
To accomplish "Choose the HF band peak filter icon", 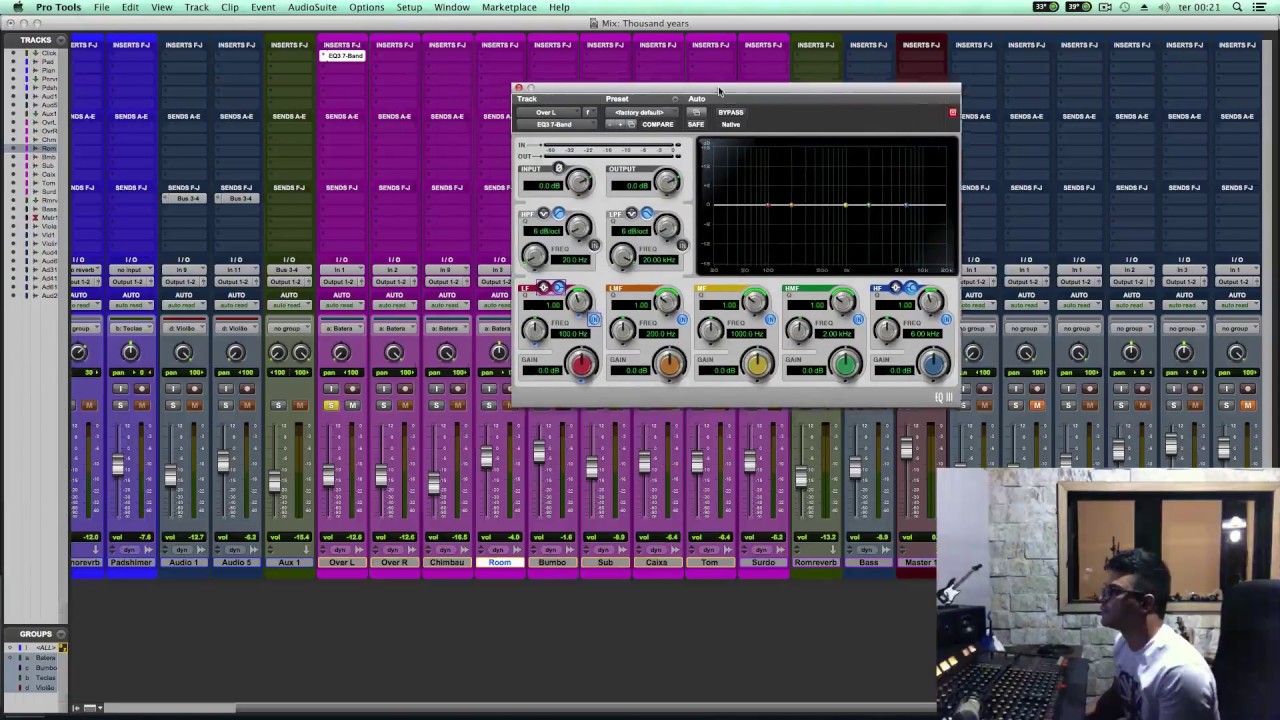I will pos(895,287).
